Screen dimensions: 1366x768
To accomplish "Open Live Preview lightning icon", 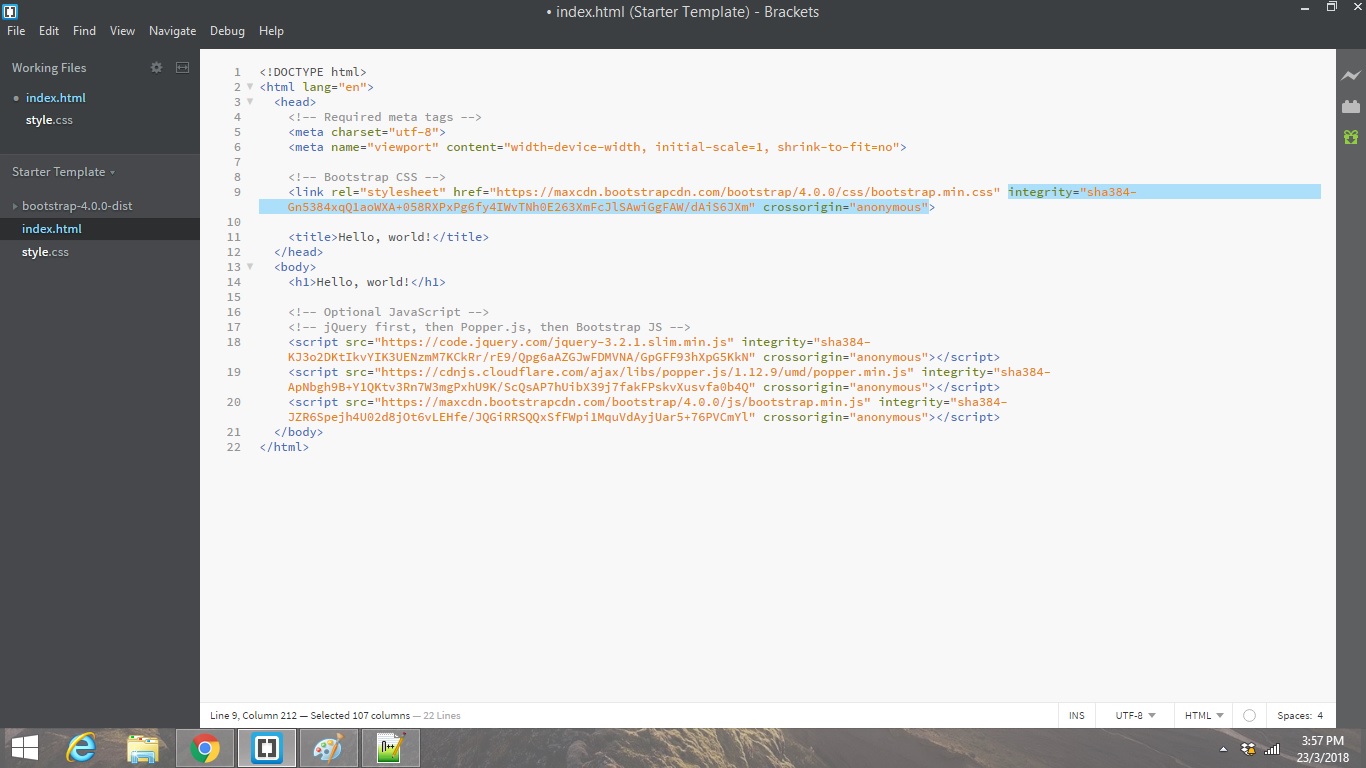I will click(x=1351, y=76).
